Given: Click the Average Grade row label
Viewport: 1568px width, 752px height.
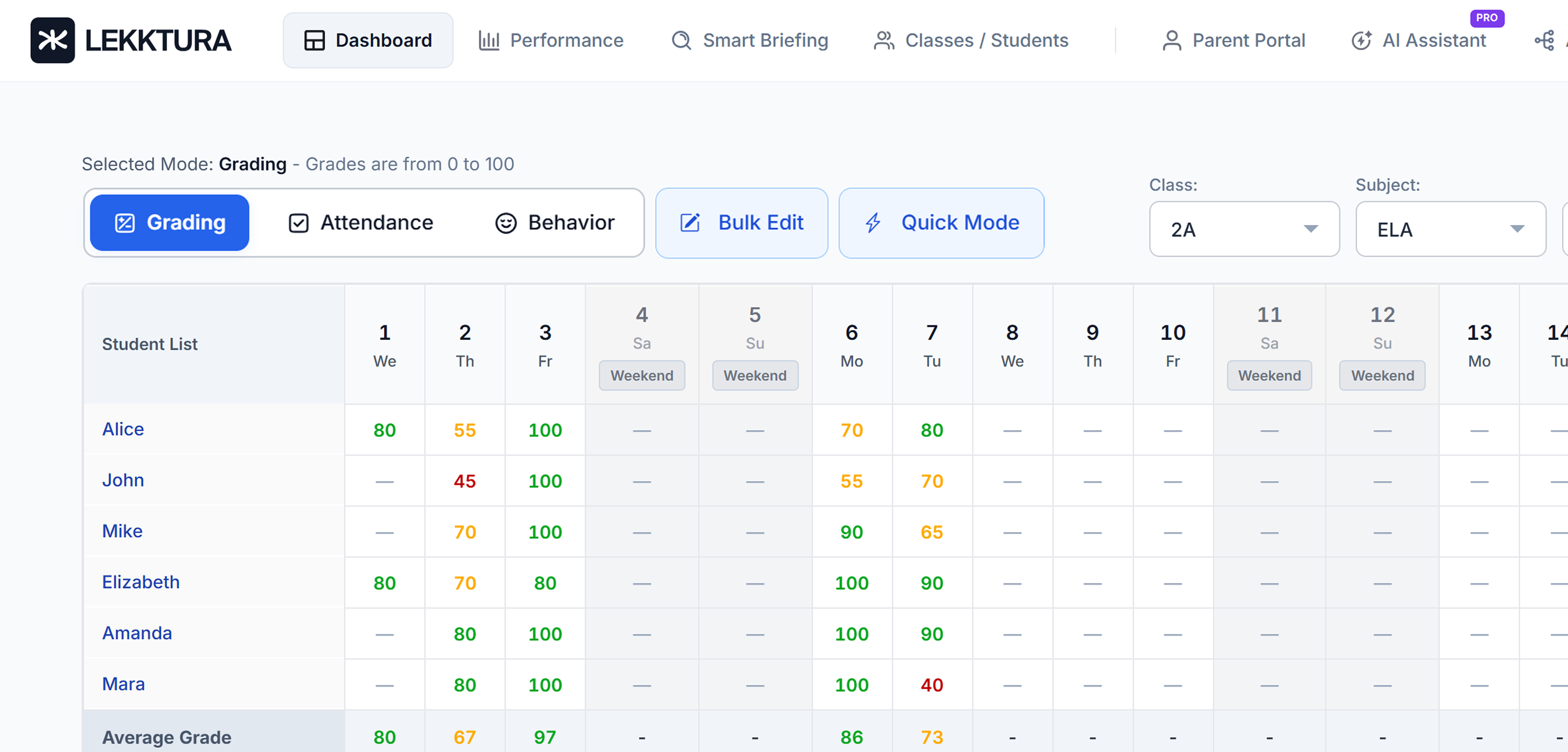Looking at the screenshot, I should coord(167,737).
